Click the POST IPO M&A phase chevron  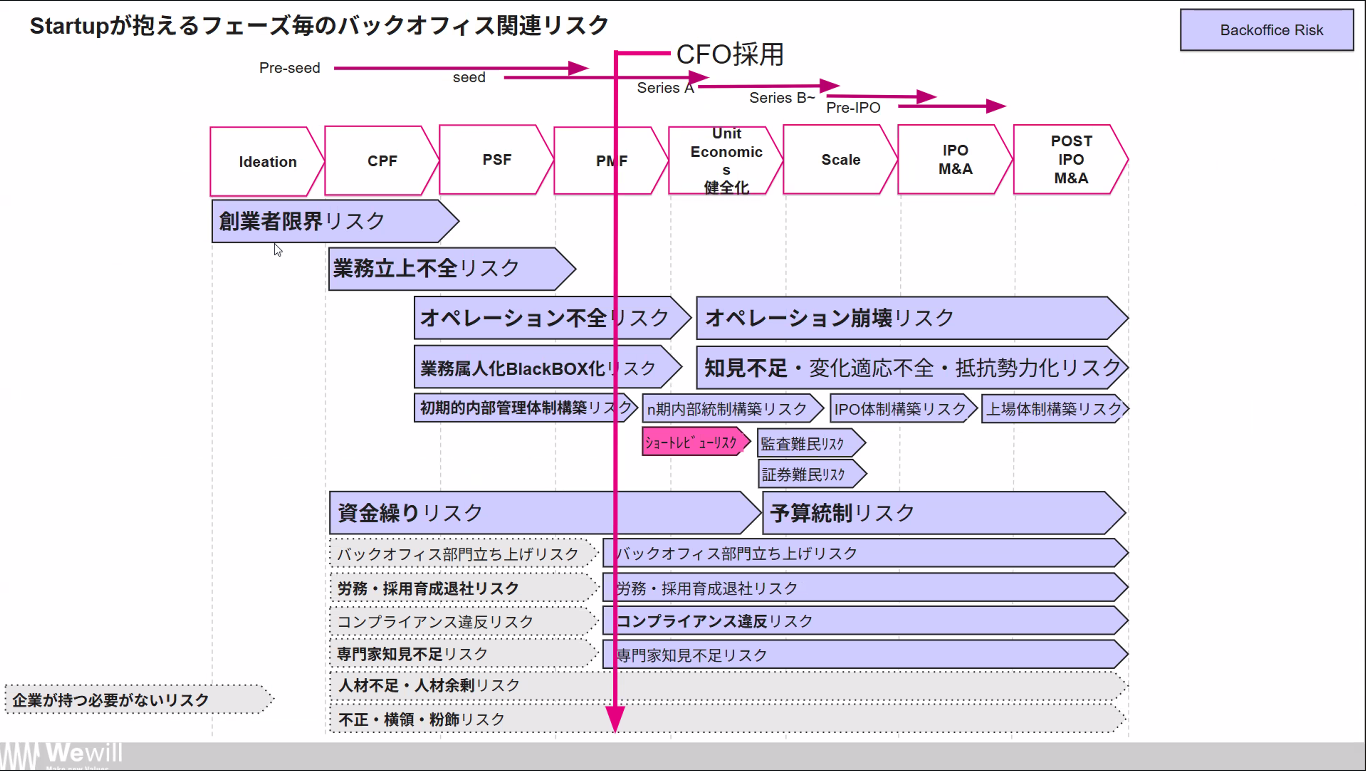pos(1070,160)
